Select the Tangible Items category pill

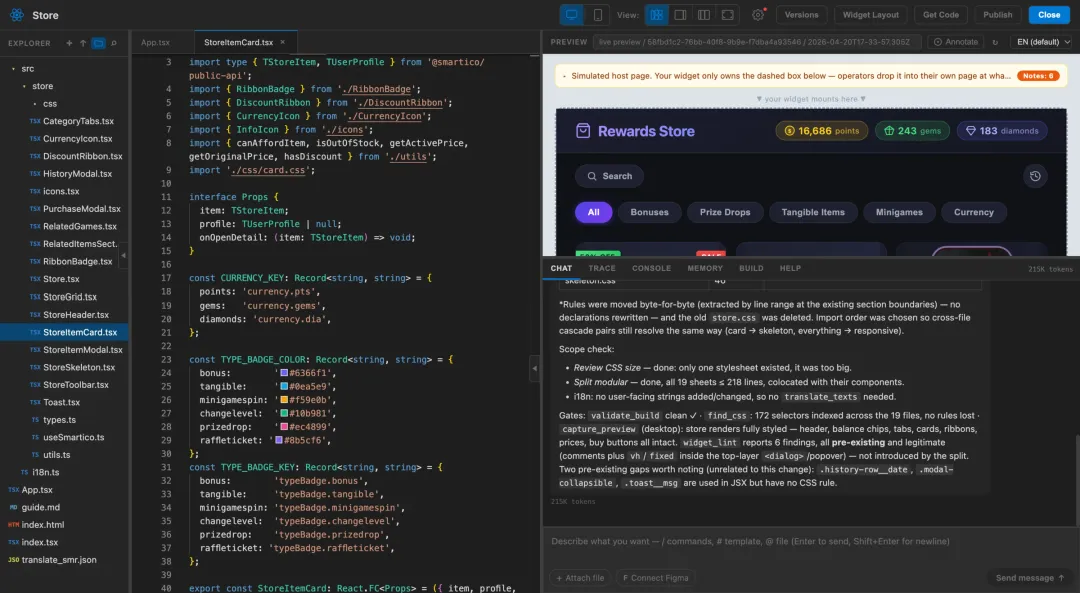click(813, 212)
